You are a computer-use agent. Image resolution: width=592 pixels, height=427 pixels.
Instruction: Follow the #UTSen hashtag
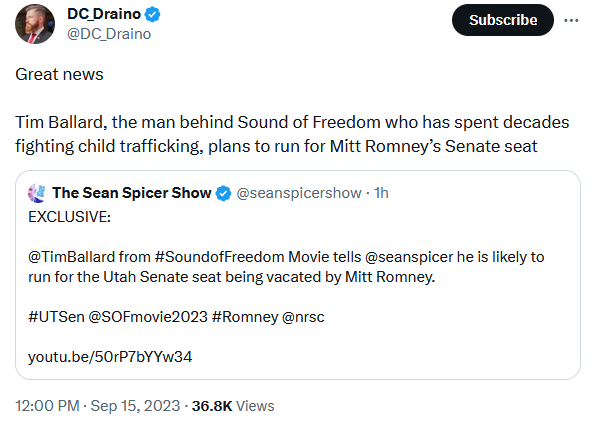pyautogui.click(x=56, y=317)
